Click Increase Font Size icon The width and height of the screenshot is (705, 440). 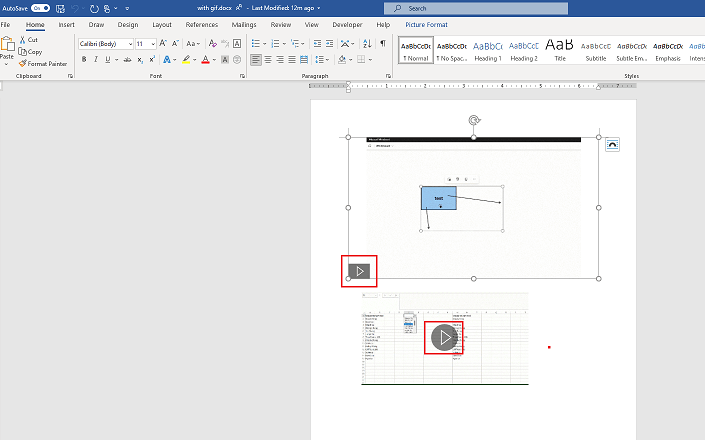[x=163, y=44]
